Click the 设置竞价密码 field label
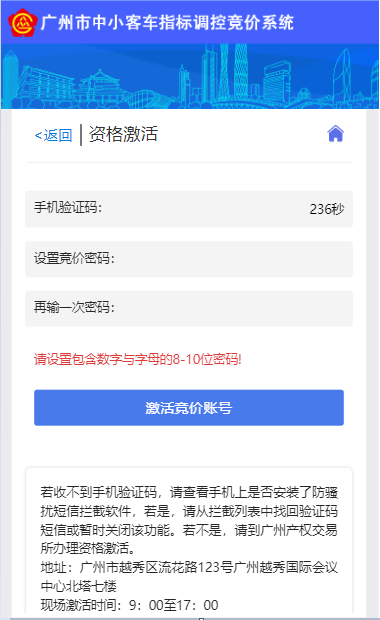Screen dimensions: 380x620 click(x=74, y=259)
